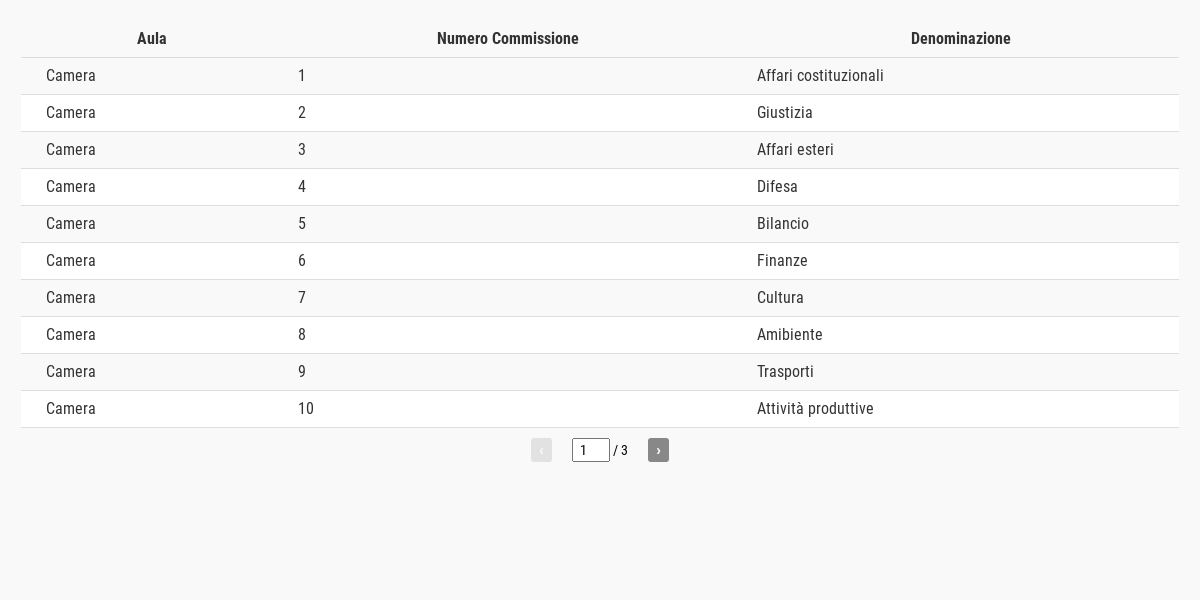The image size is (1200, 600).
Task: Go to the next page arrow
Action: 658,450
